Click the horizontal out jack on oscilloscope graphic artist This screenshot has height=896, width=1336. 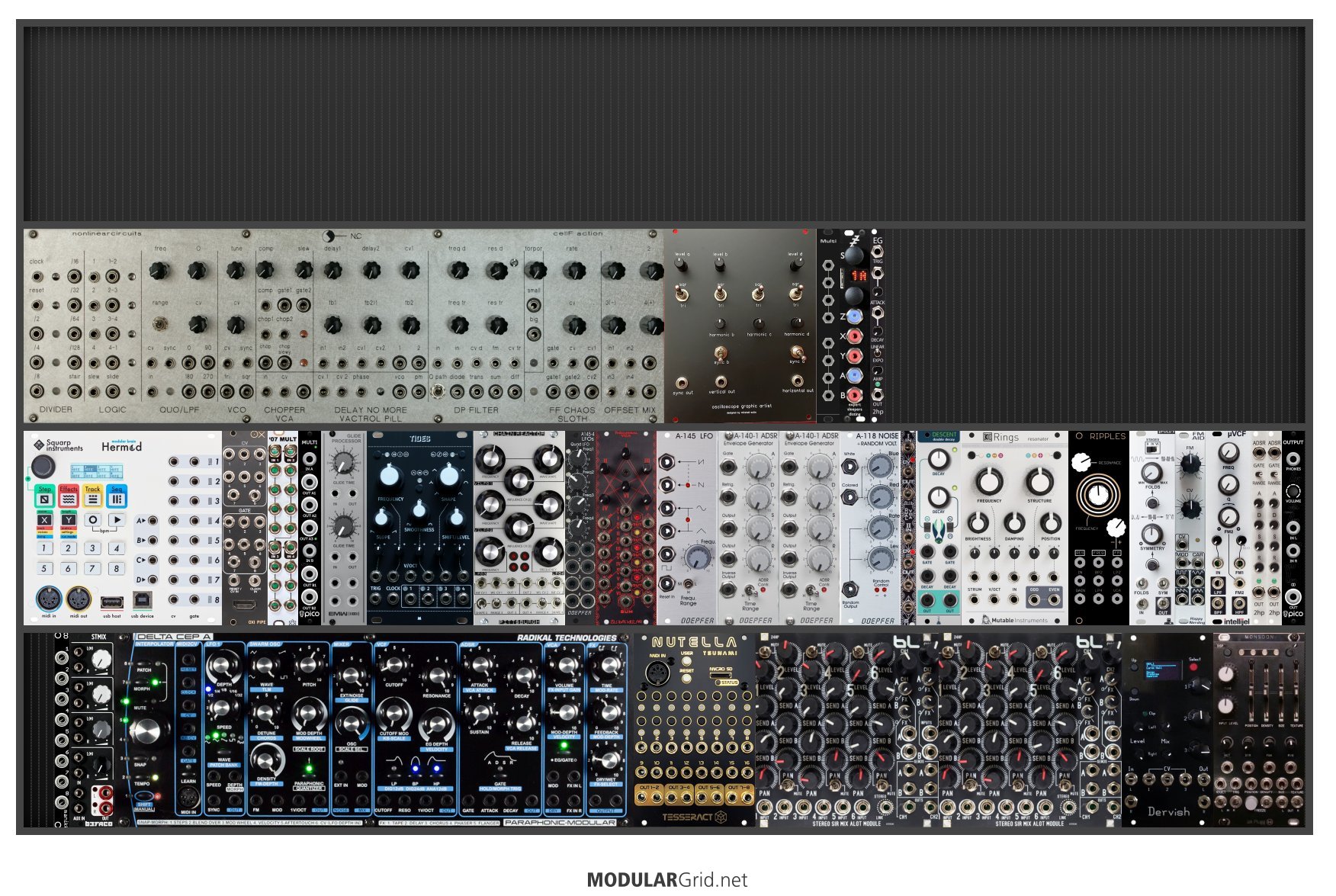pos(798,379)
